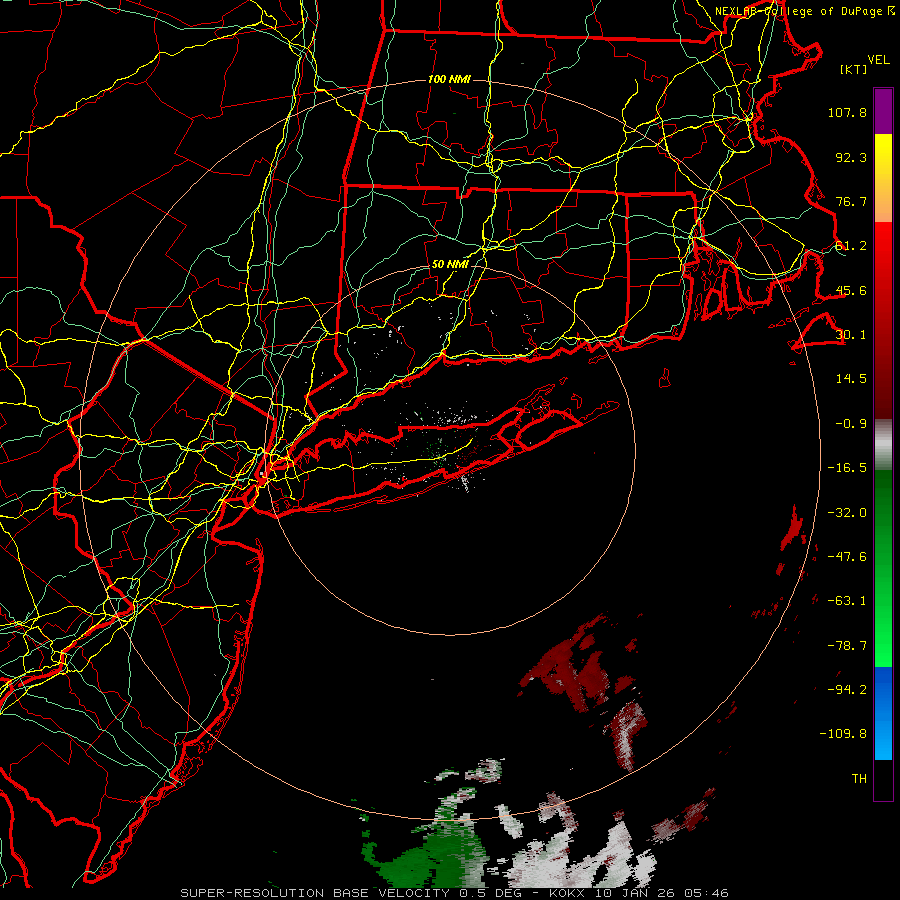Screen dimensions: 900x900
Task: Click the 100 NMI range ring label
Action: pyautogui.click(x=449, y=79)
